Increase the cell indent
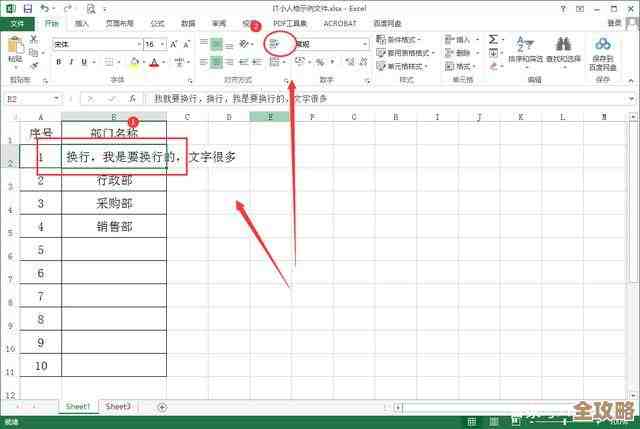This screenshot has width=640, height=429. pyautogui.click(x=257, y=62)
